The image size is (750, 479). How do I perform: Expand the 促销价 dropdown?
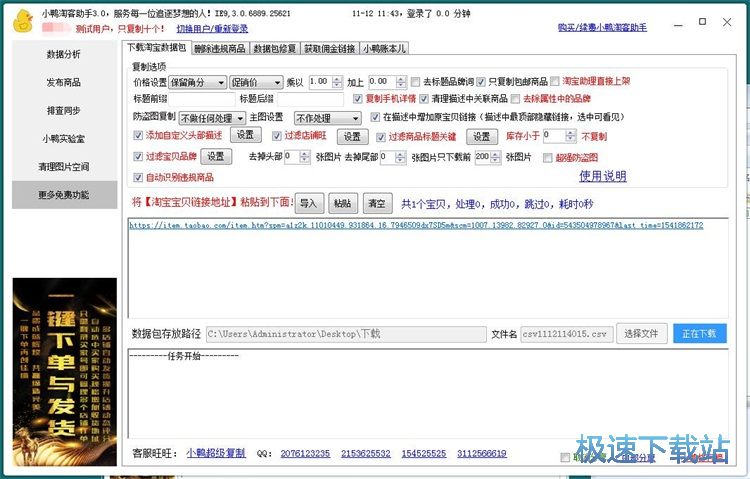tap(256, 83)
